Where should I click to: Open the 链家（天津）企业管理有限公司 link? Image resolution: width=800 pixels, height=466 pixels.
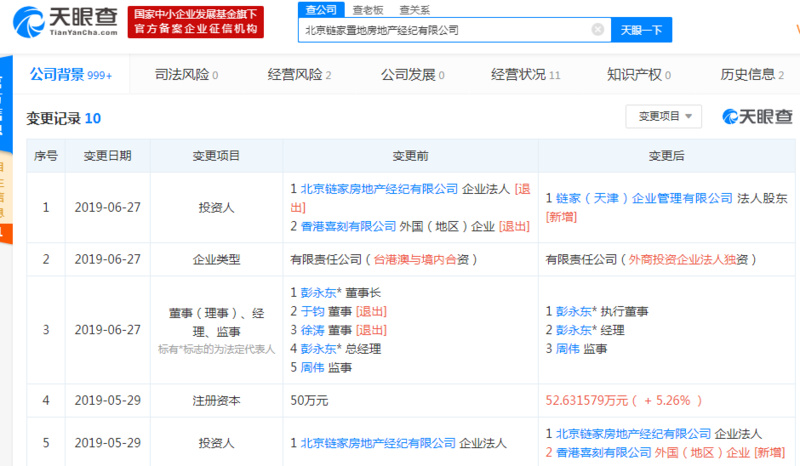(644, 198)
